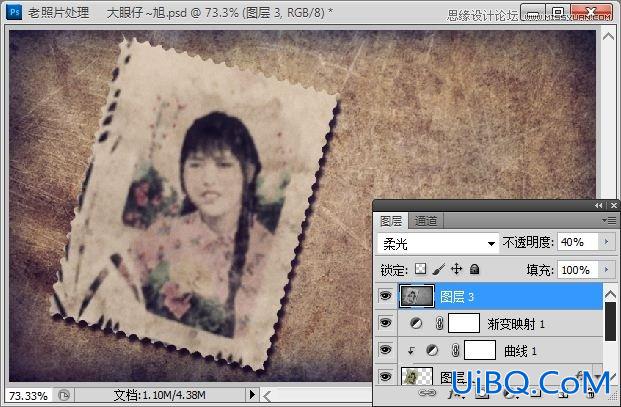
Task: Switch to the 图层 tab
Action: 391,221
